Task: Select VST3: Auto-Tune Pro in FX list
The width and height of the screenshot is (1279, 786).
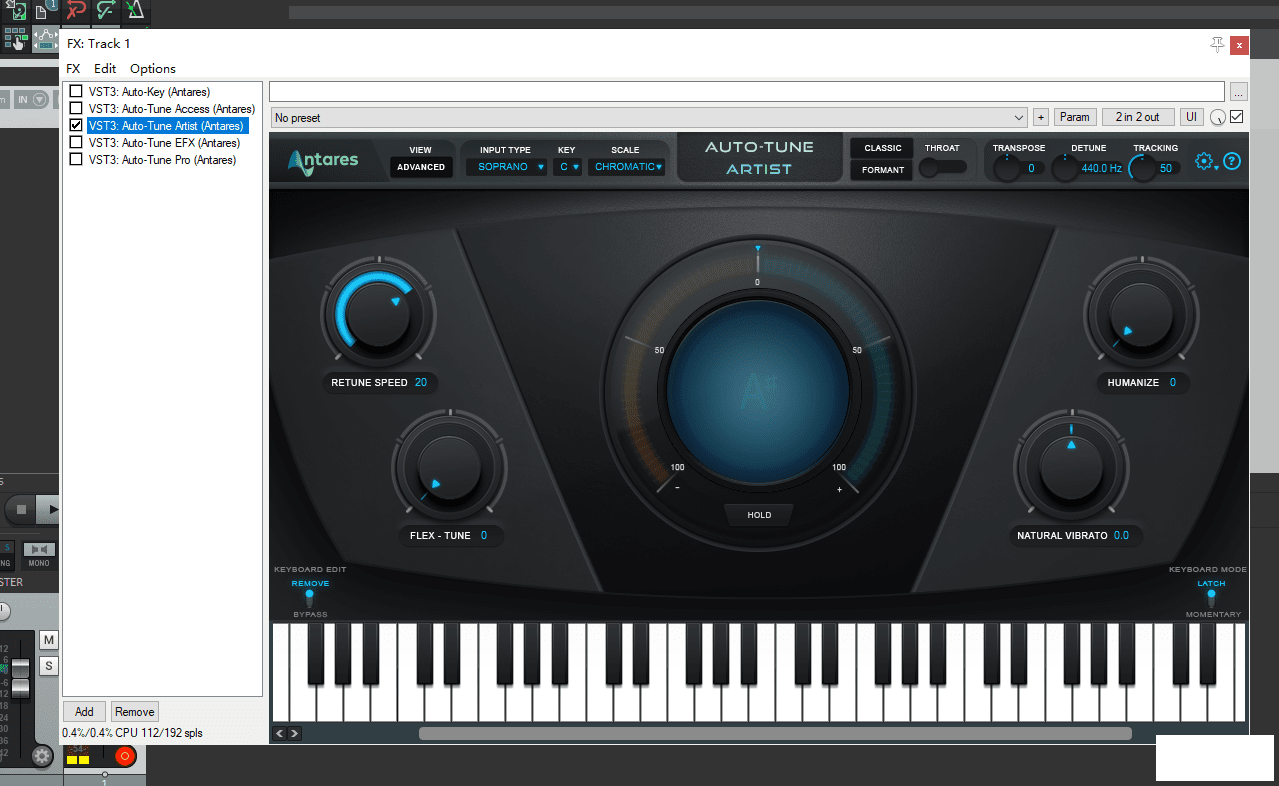Action: (162, 160)
